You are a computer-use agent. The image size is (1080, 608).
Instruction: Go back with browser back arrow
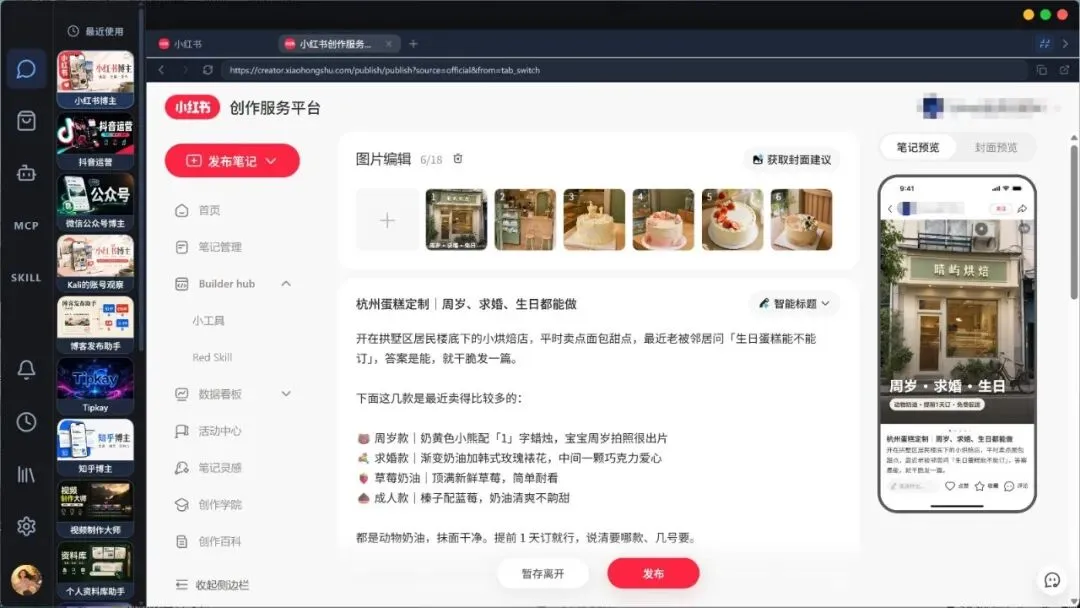click(x=161, y=70)
